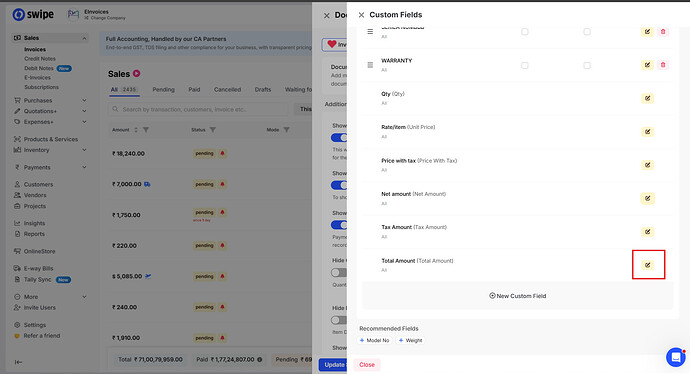
Task: Delete the WARRANTY custom field
Action: (663, 65)
